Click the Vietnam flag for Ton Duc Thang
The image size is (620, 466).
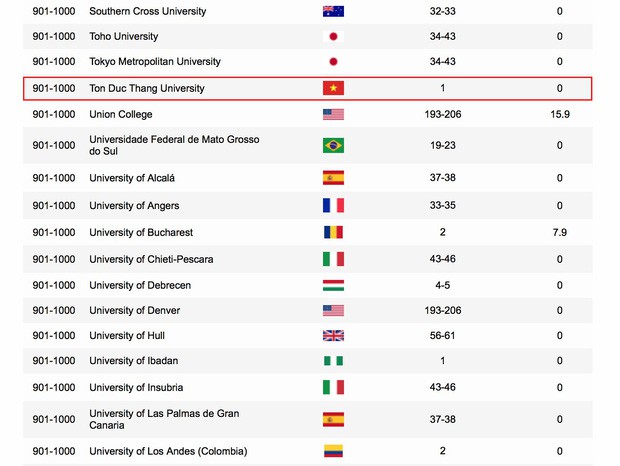(x=333, y=88)
